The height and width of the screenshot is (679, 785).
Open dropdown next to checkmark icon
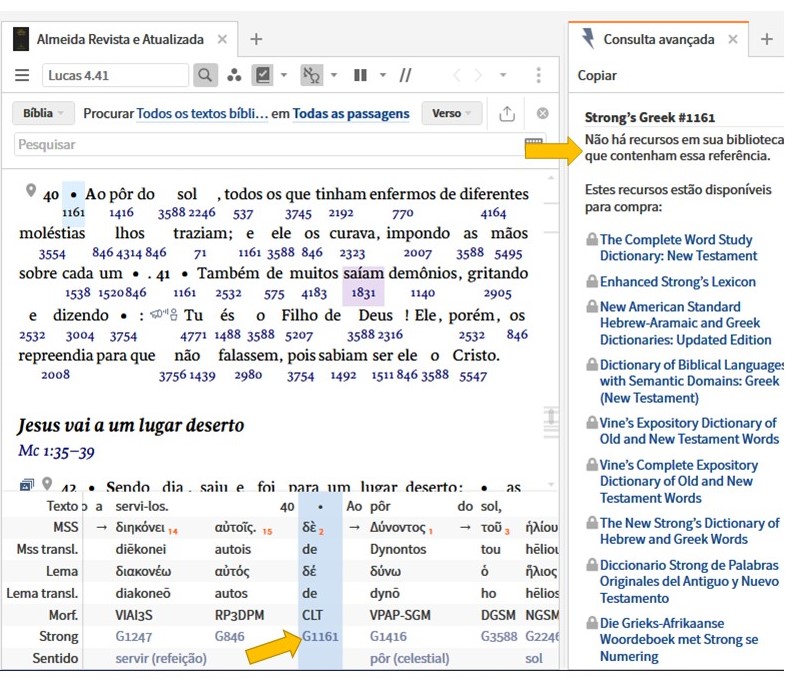(x=284, y=75)
